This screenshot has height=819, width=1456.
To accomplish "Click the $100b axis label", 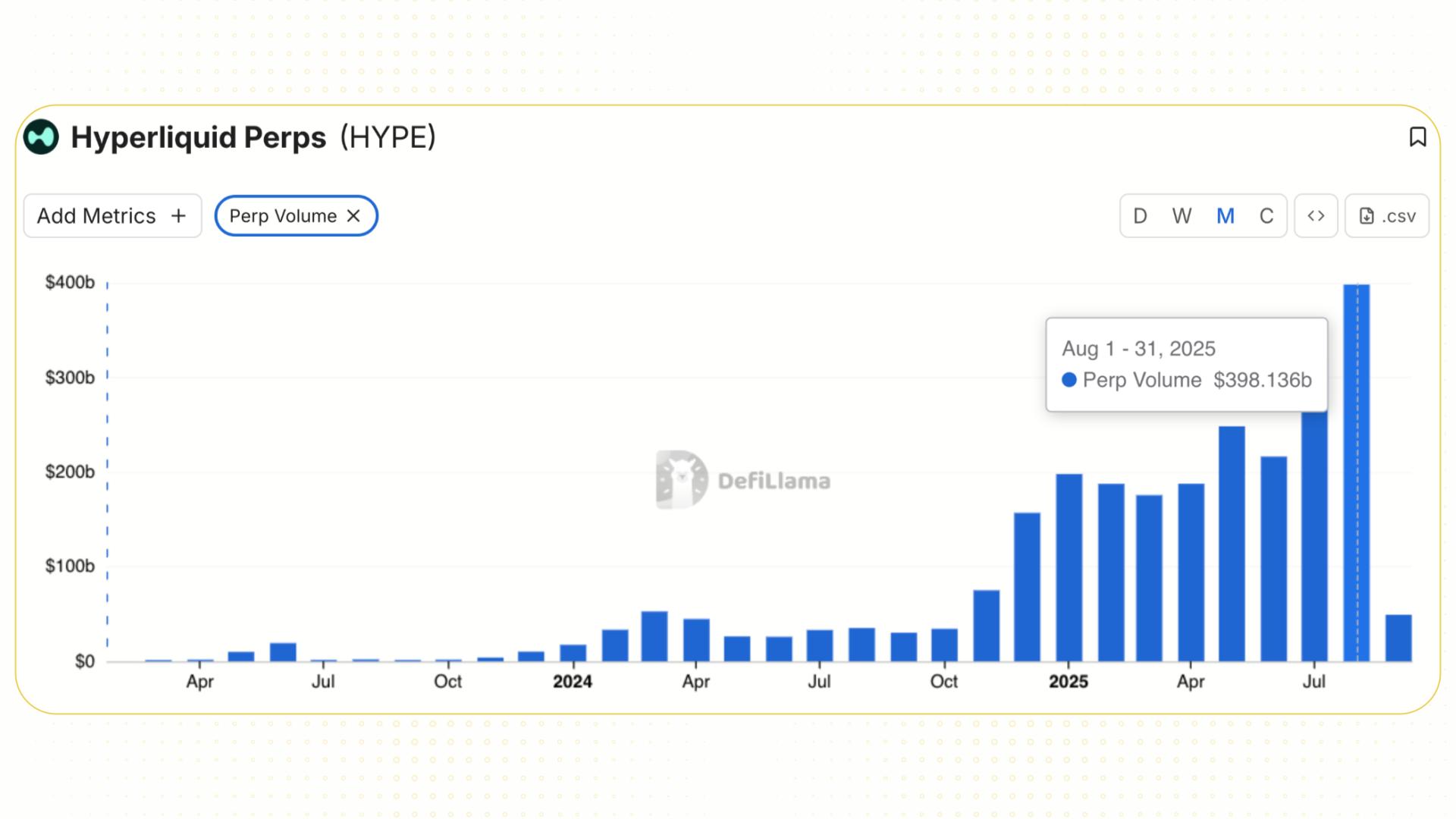I will [70, 566].
